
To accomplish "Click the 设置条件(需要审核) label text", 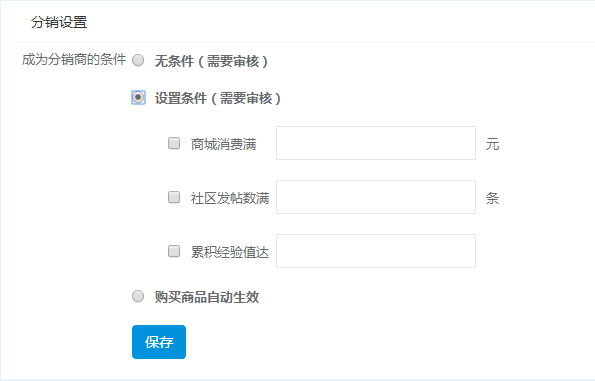I will [x=218, y=98].
